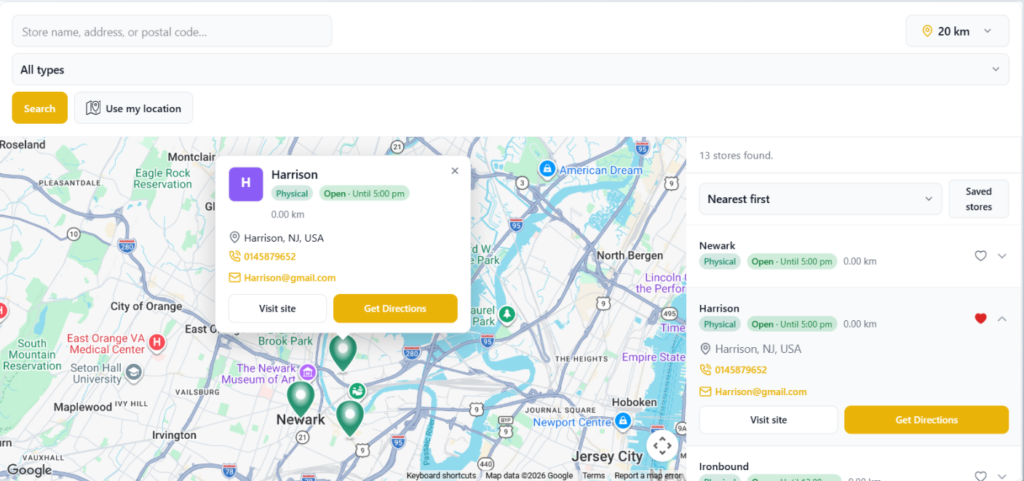The image size is (1024, 481).
Task: Open map camera pan controls
Action: (662, 446)
